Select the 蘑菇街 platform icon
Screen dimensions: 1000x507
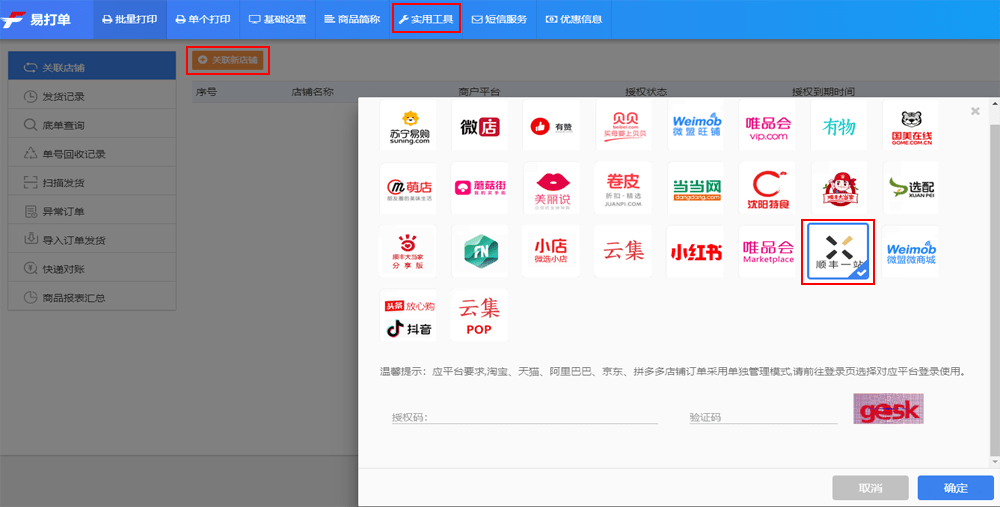[x=479, y=187]
